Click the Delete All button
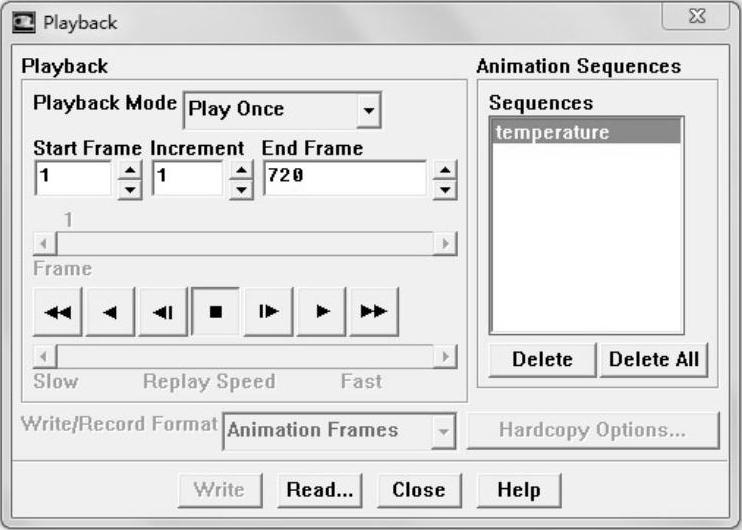The height and width of the screenshot is (530, 742). [654, 359]
